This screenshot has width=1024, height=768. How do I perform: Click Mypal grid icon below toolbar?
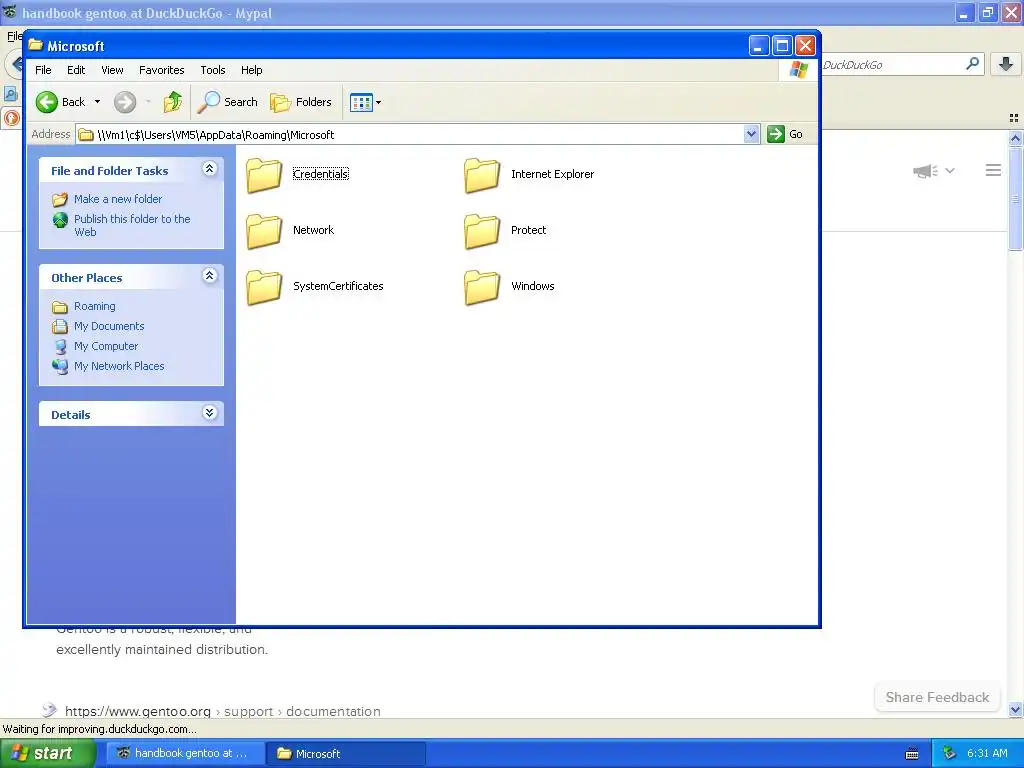(1014, 118)
